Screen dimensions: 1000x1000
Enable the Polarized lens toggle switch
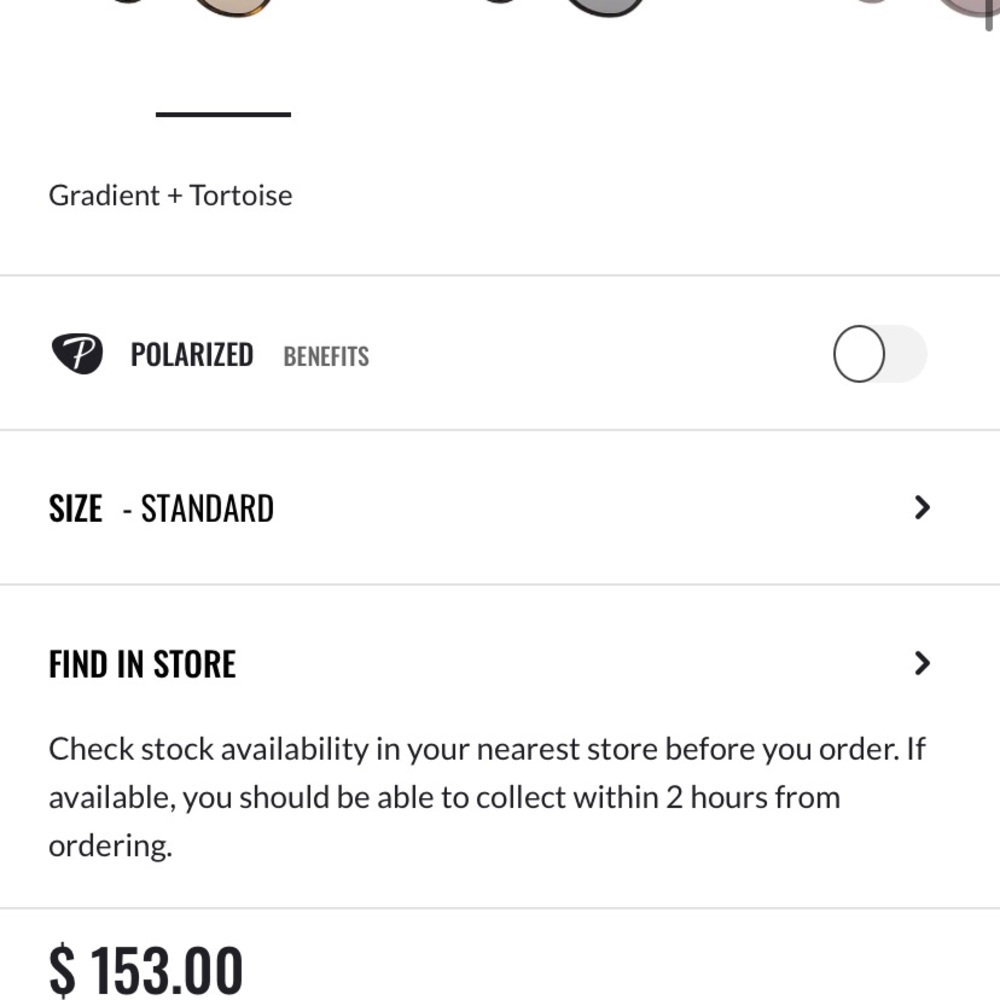point(879,354)
